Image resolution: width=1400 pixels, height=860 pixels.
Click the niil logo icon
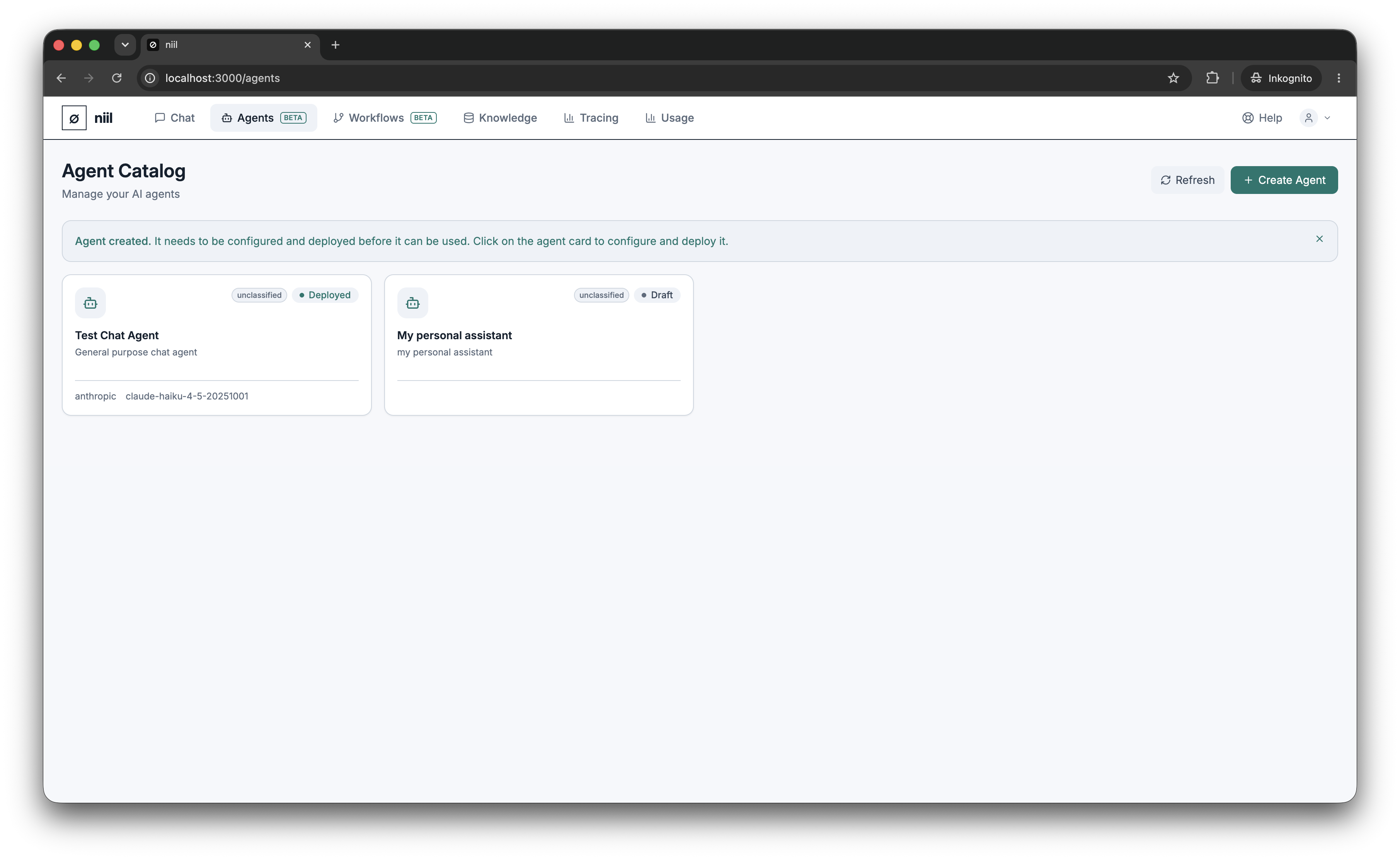[74, 118]
